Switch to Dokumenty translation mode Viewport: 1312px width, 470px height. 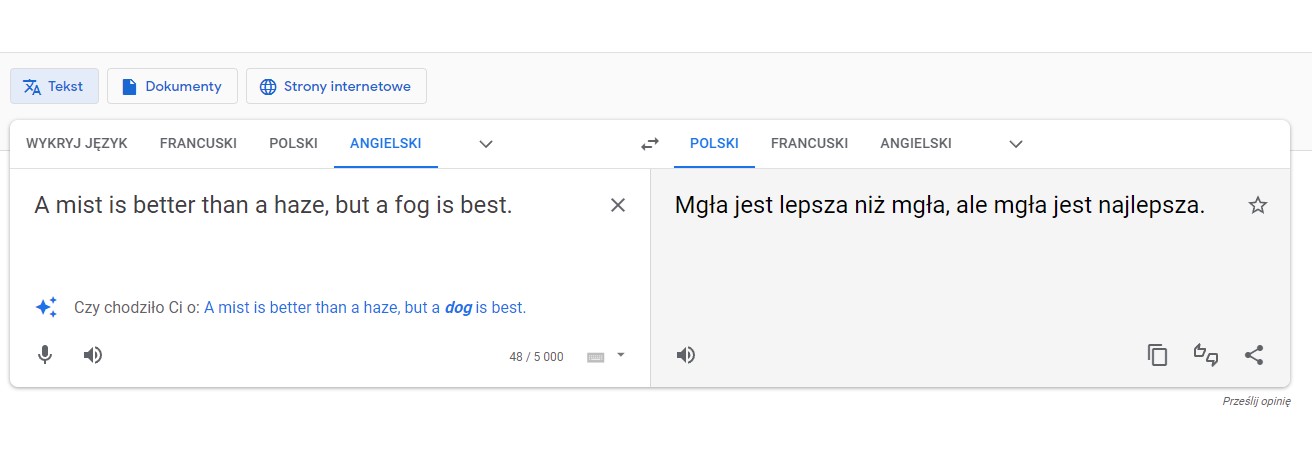click(172, 86)
